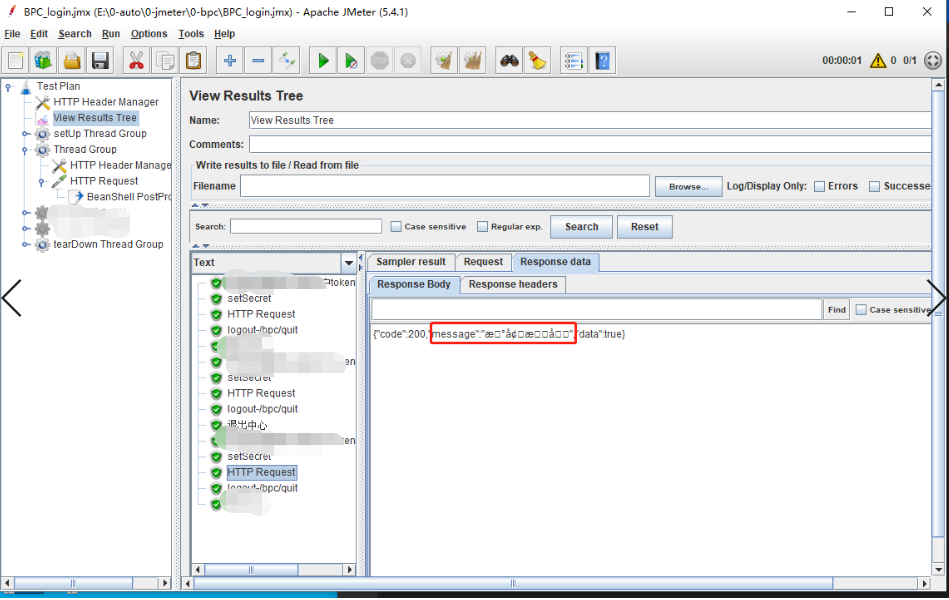The width and height of the screenshot is (949, 600).
Task: Click the Copy icon in toolbar
Action: 165,61
